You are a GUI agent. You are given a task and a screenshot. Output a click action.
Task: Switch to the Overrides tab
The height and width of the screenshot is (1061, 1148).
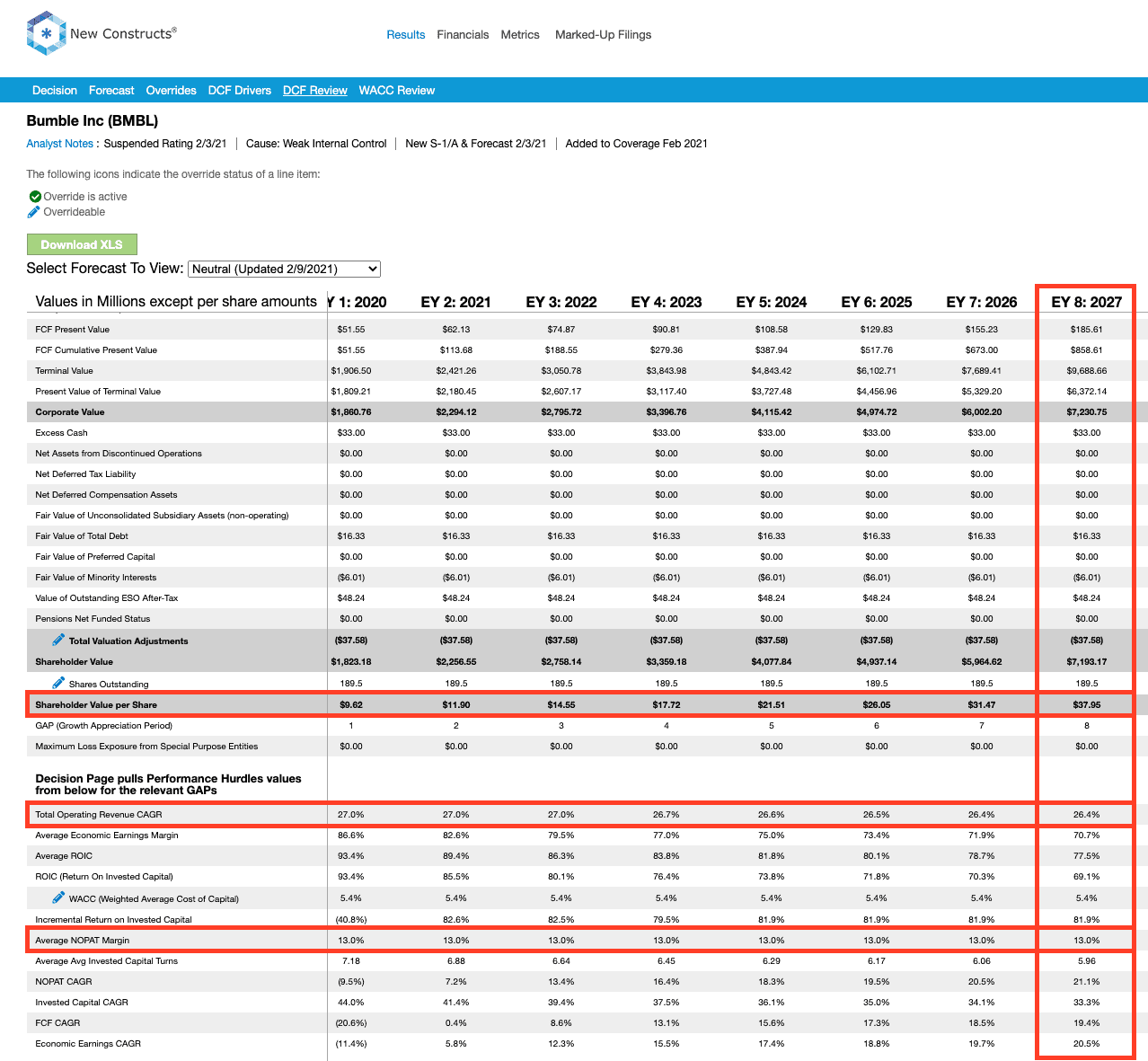click(x=171, y=91)
